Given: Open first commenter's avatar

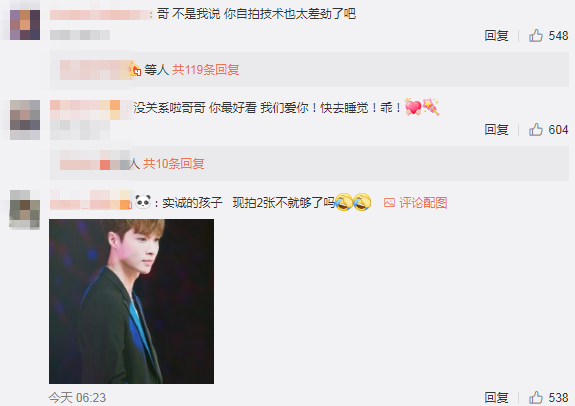Looking at the screenshot, I should coord(25,25).
